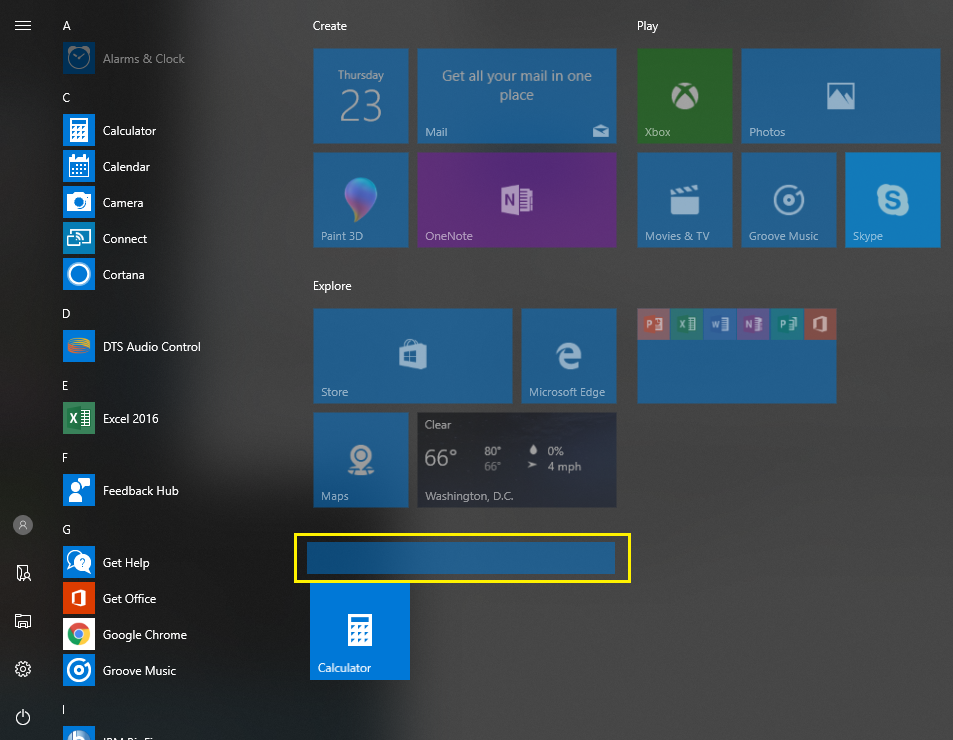Open Skype tile

pos(892,200)
